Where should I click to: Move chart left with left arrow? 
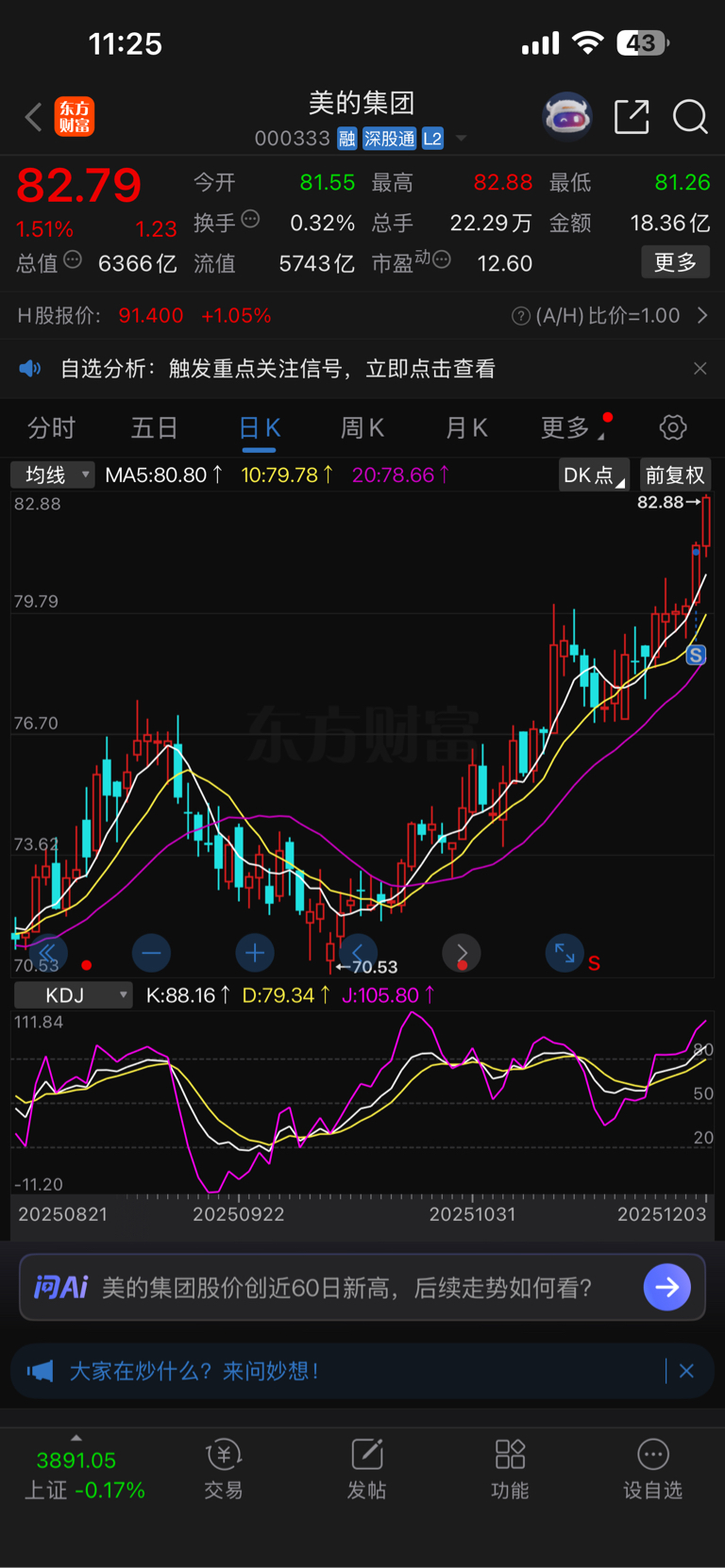[358, 953]
